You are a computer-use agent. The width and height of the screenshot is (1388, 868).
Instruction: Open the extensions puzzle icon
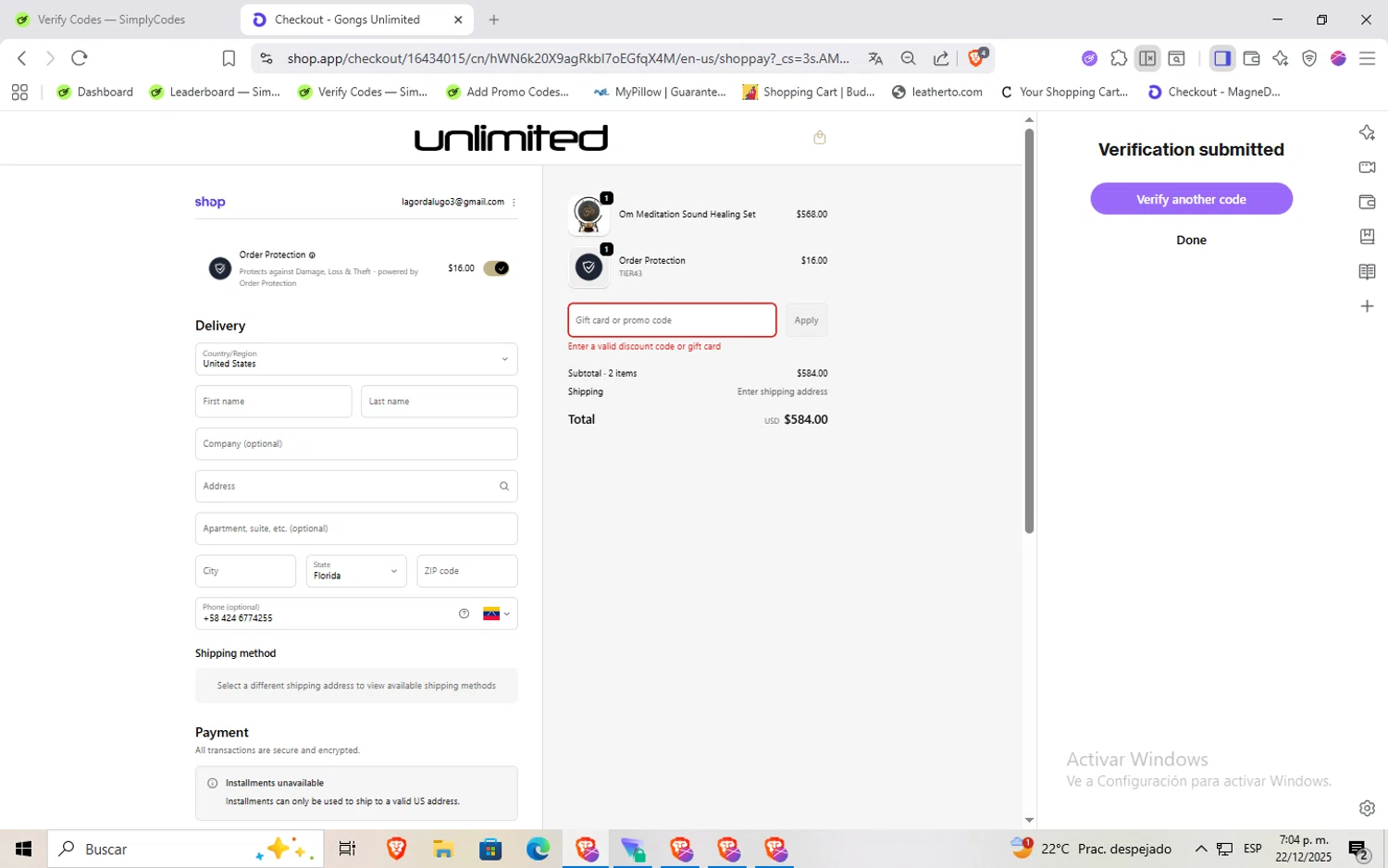[x=1119, y=58]
